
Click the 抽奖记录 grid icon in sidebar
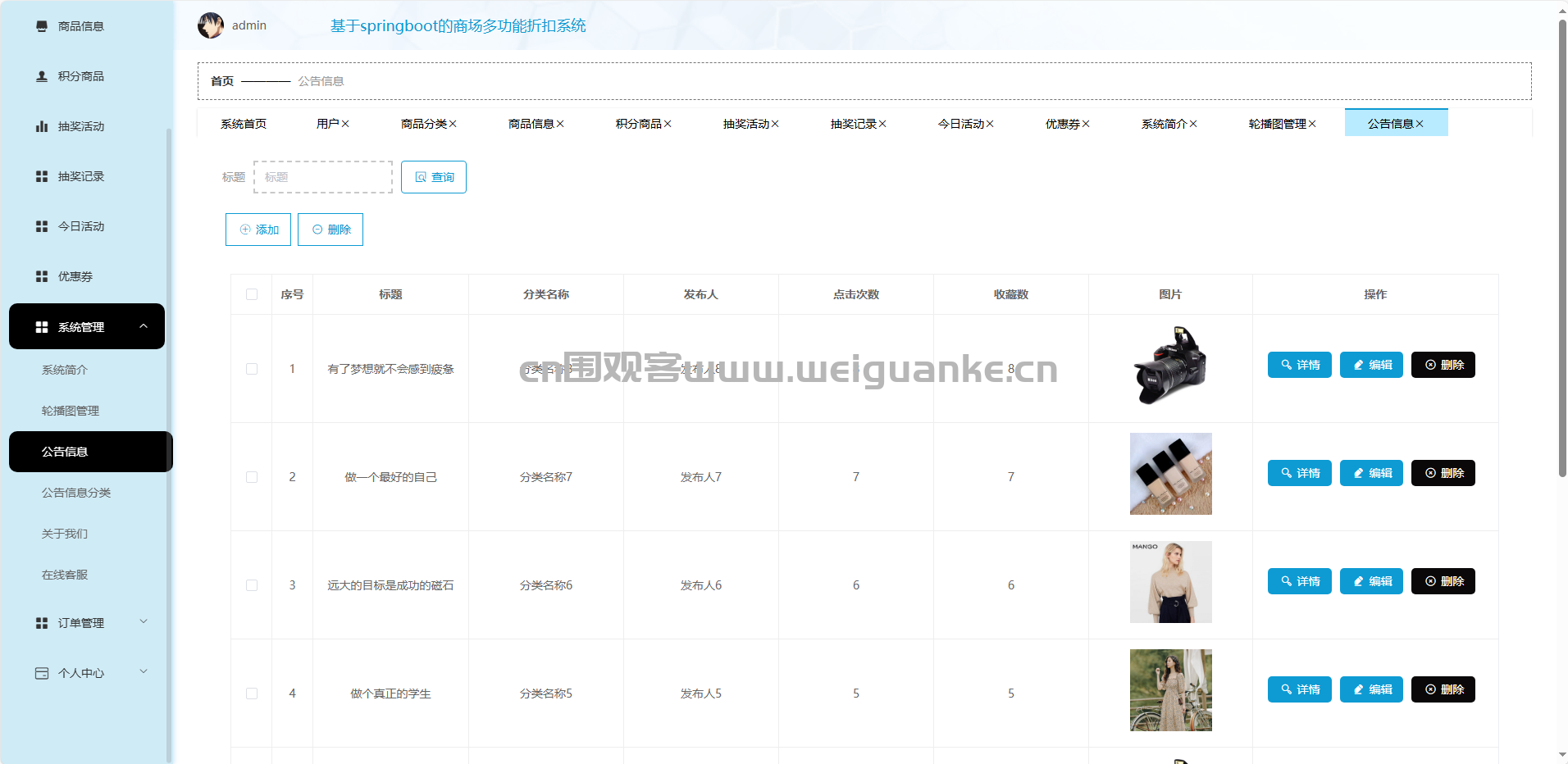coord(42,176)
